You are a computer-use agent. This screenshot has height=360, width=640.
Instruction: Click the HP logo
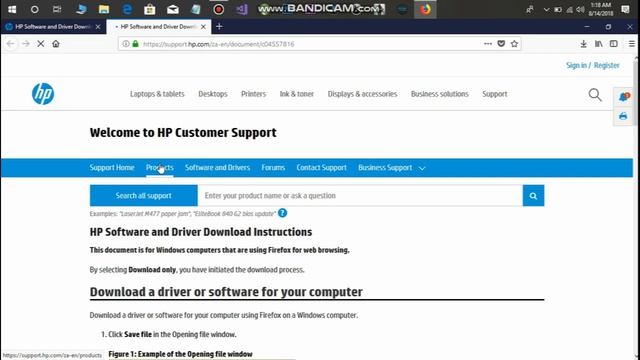43,94
